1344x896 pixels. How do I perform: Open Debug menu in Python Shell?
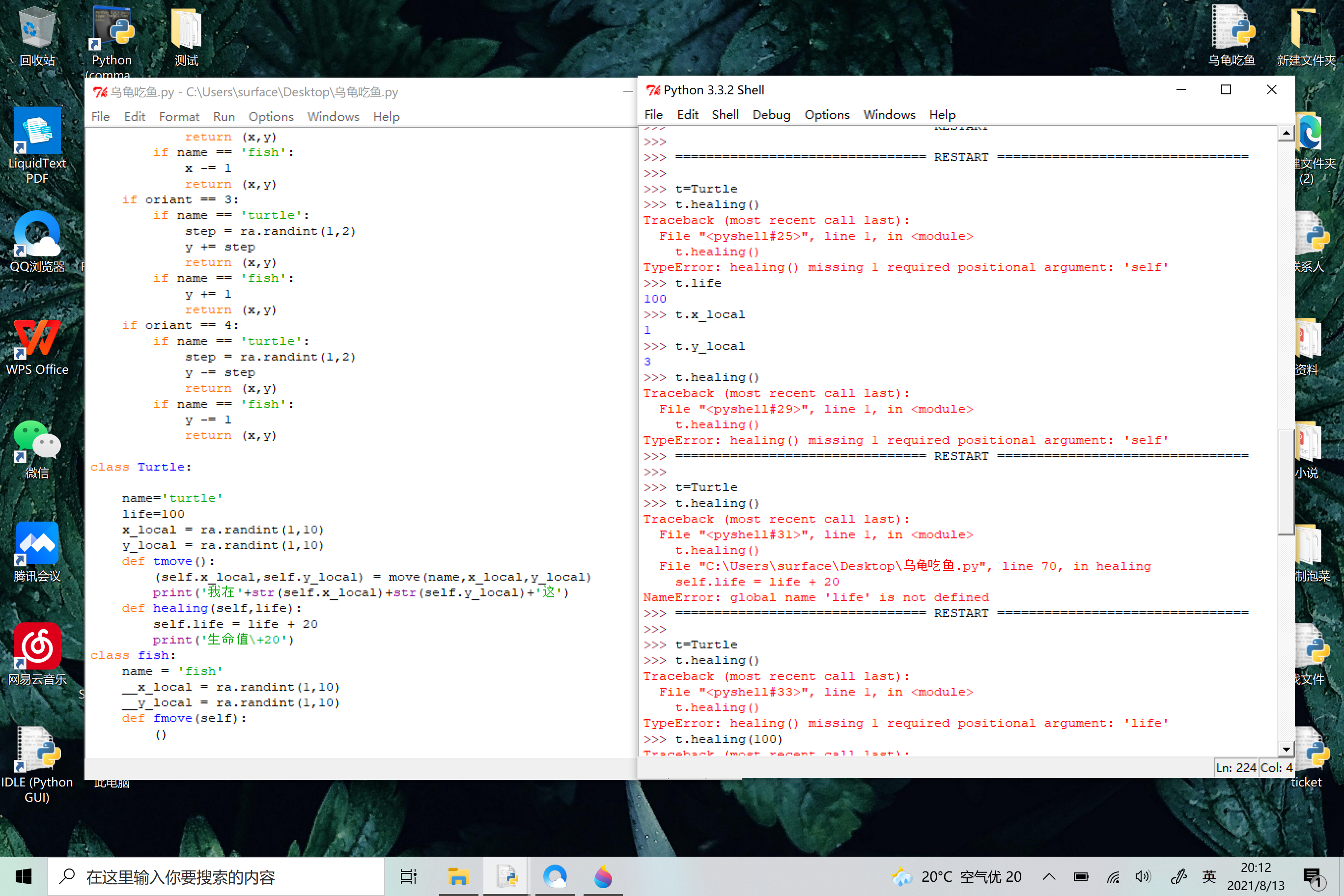tap(771, 114)
